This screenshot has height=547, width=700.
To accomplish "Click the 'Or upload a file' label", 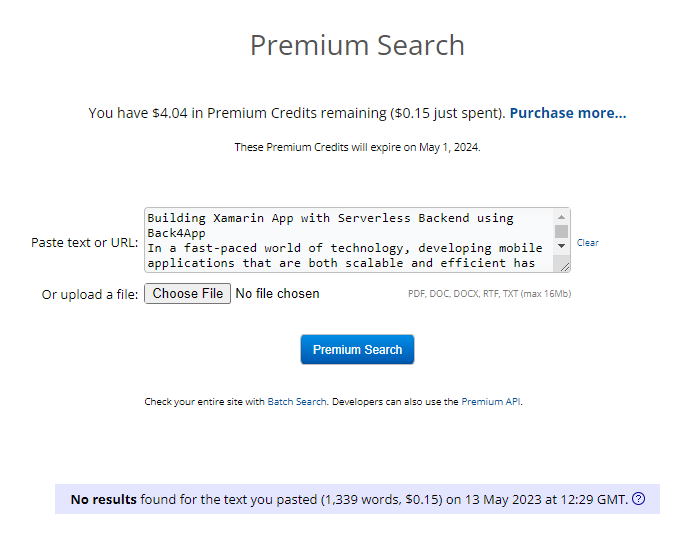I will (x=90, y=295).
